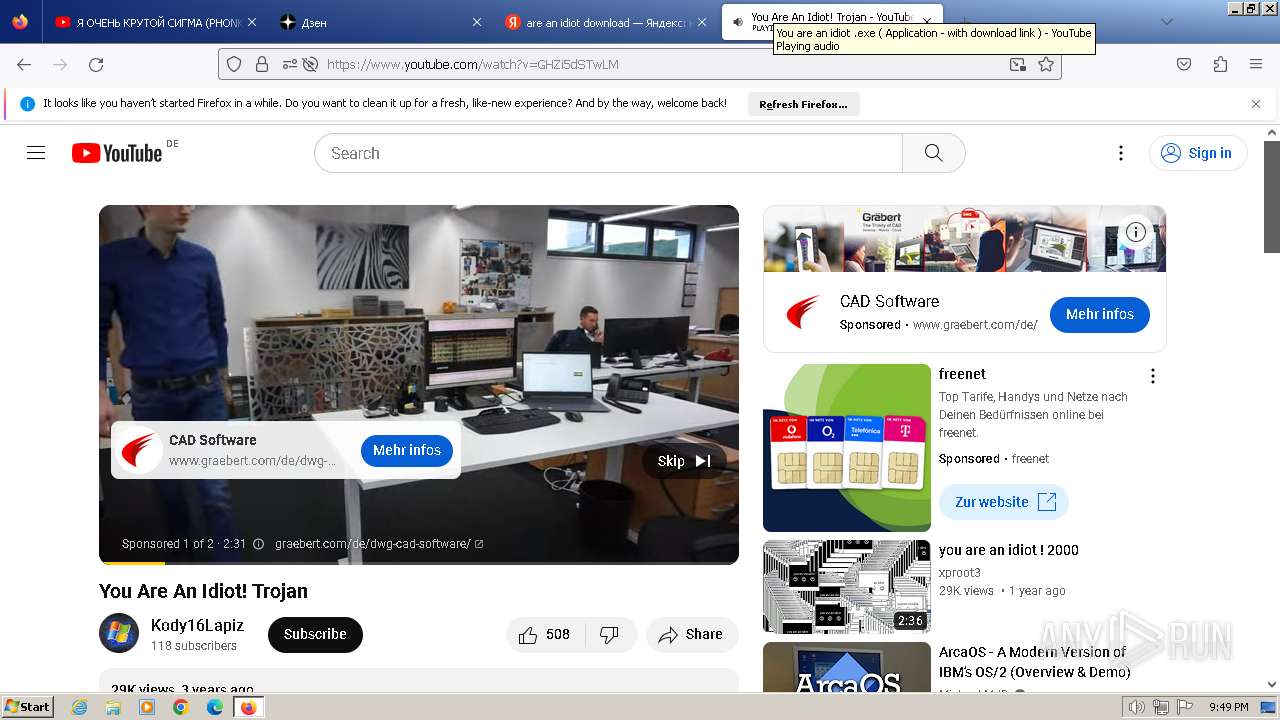Like the video with thumbs up

pos(544,634)
